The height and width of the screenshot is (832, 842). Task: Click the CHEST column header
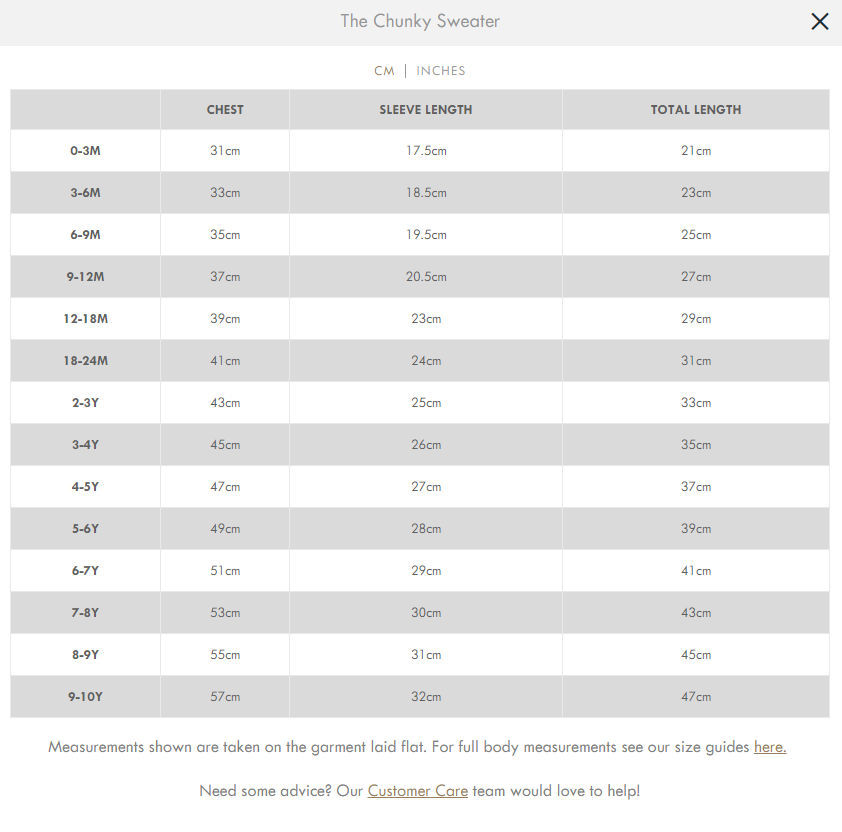click(x=225, y=110)
